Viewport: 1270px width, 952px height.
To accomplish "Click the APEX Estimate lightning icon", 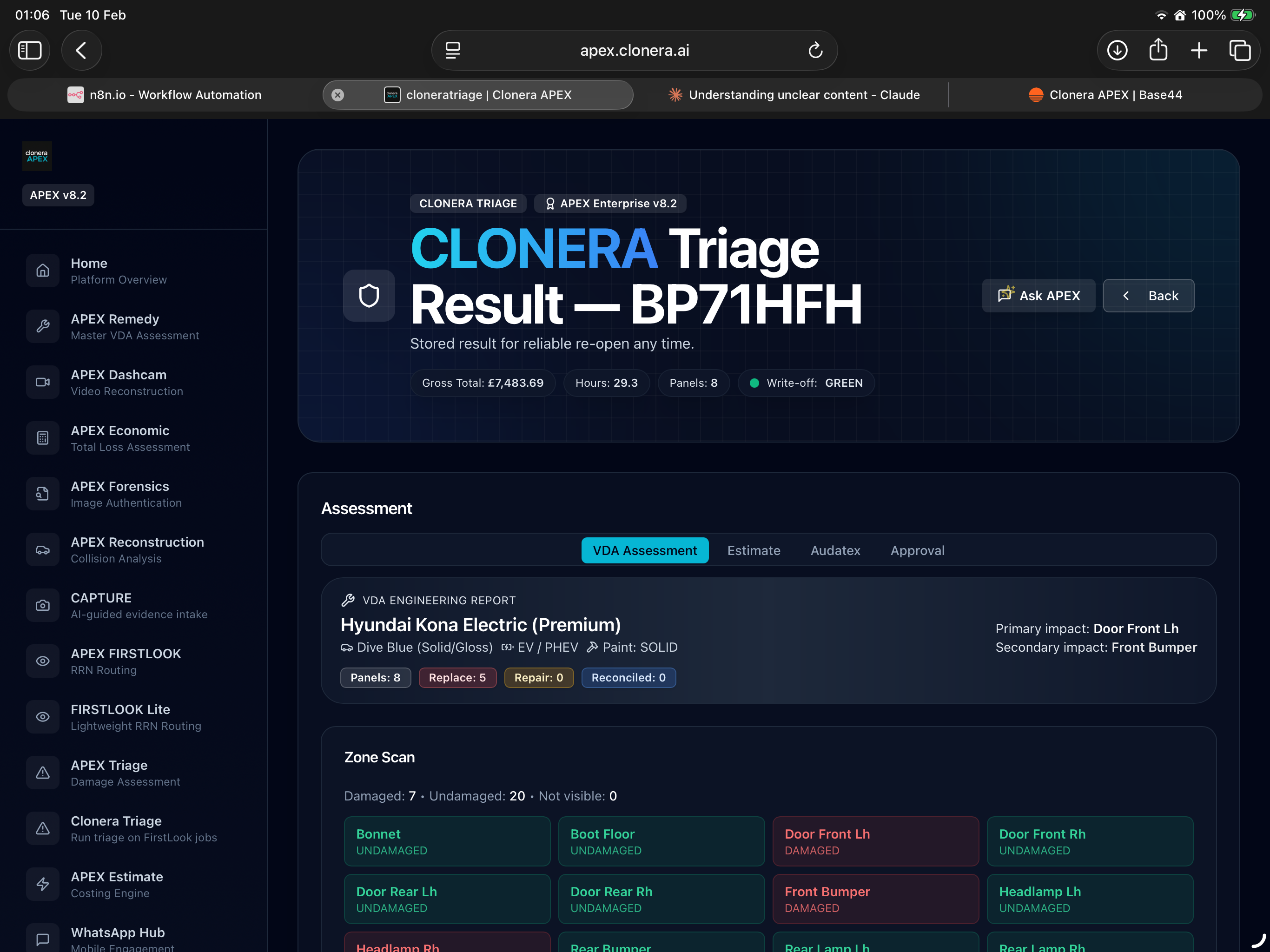I will (x=42, y=884).
